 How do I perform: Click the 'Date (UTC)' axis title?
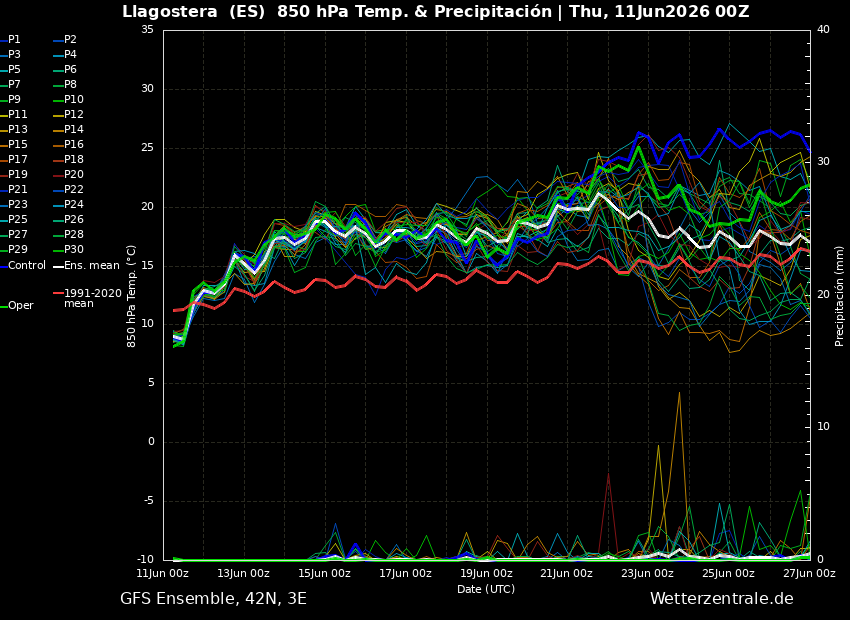(x=486, y=589)
